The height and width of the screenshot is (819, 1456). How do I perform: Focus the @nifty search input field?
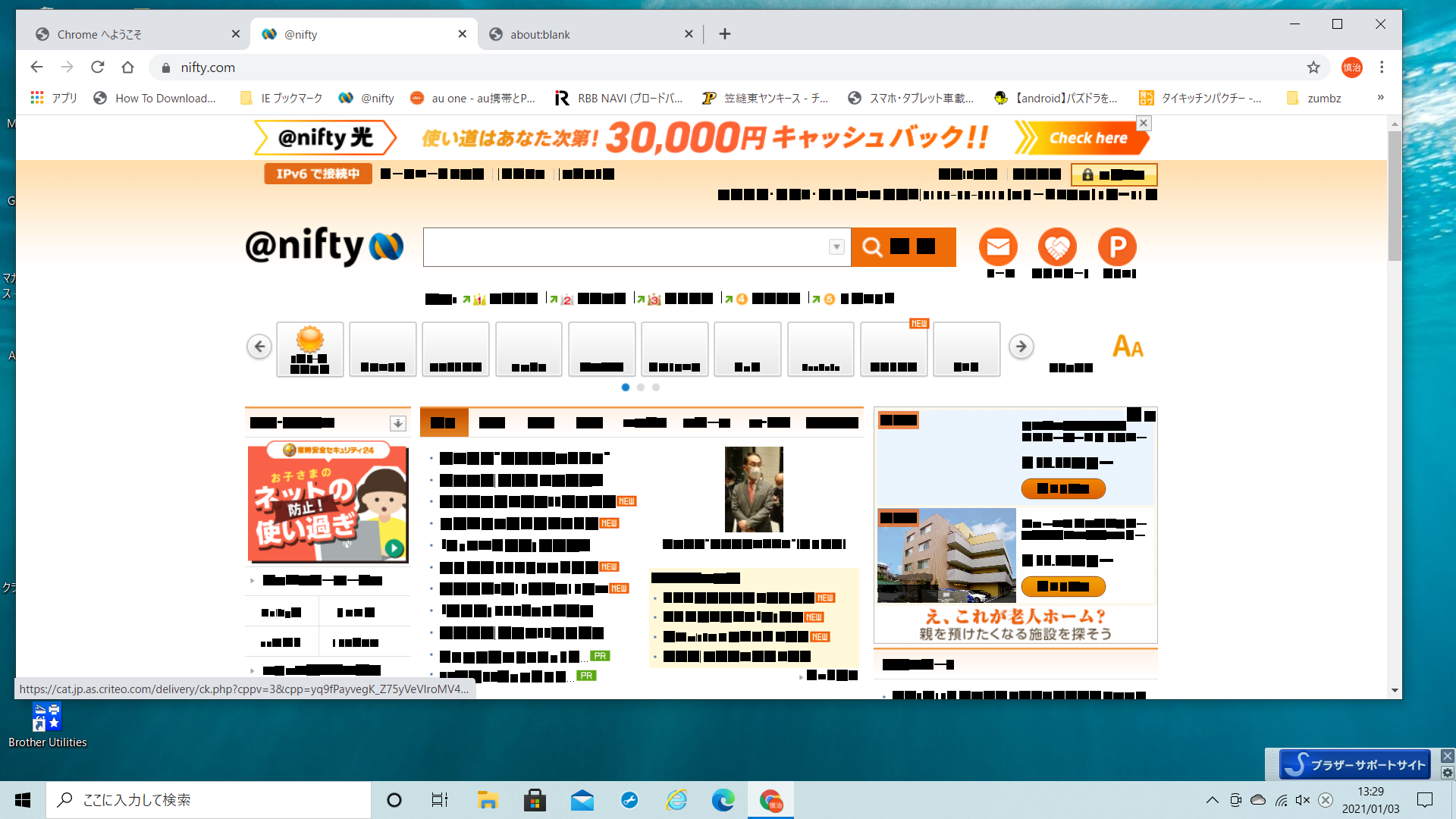coord(626,247)
